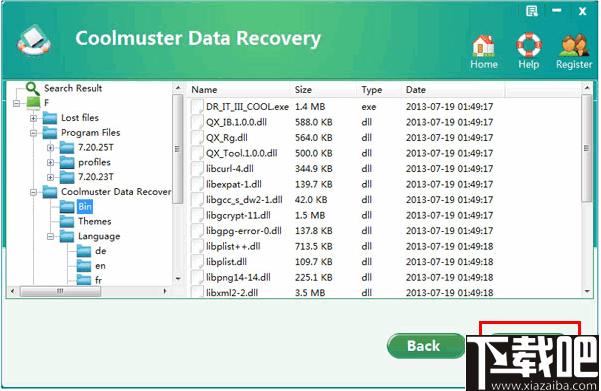Click file icon beside libgcrypt-11.dll
Viewport: 601px width, 391px height.
point(197,215)
